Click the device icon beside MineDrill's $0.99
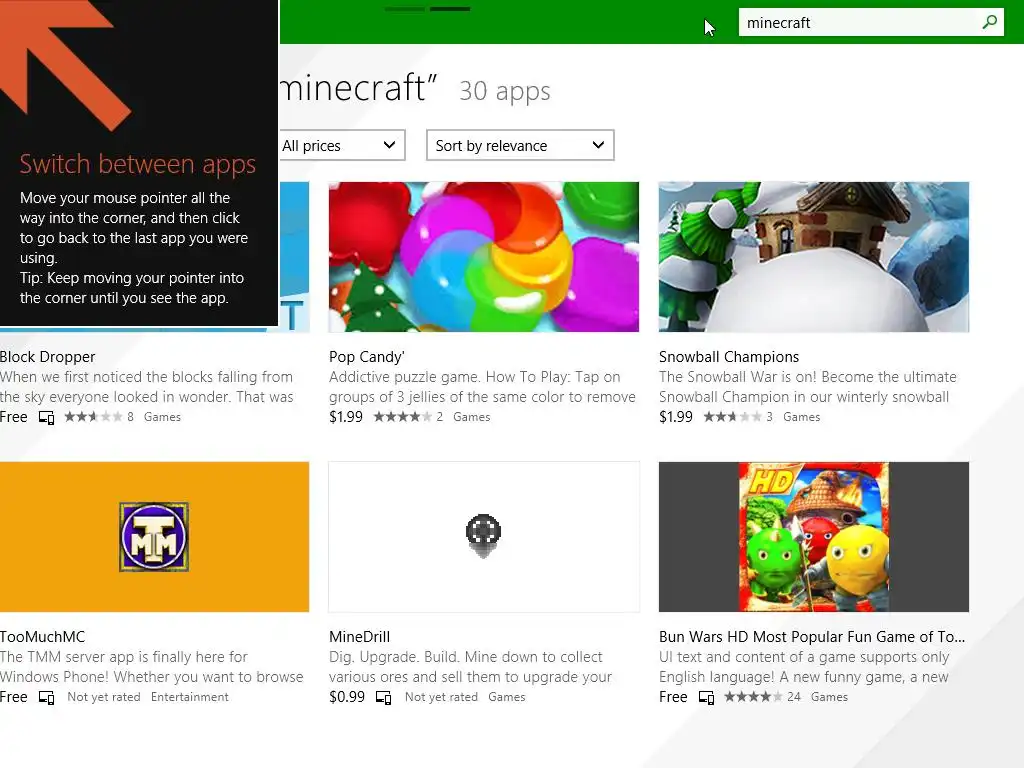The image size is (1024, 768). click(383, 697)
